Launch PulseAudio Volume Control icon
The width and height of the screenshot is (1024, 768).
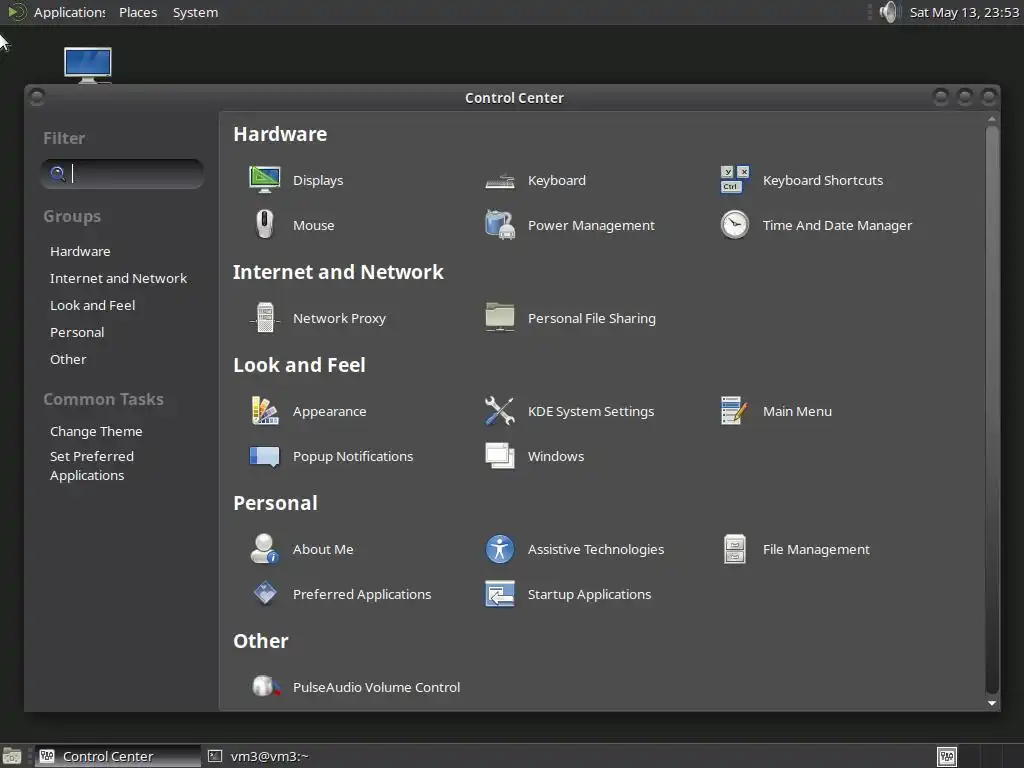click(266, 686)
